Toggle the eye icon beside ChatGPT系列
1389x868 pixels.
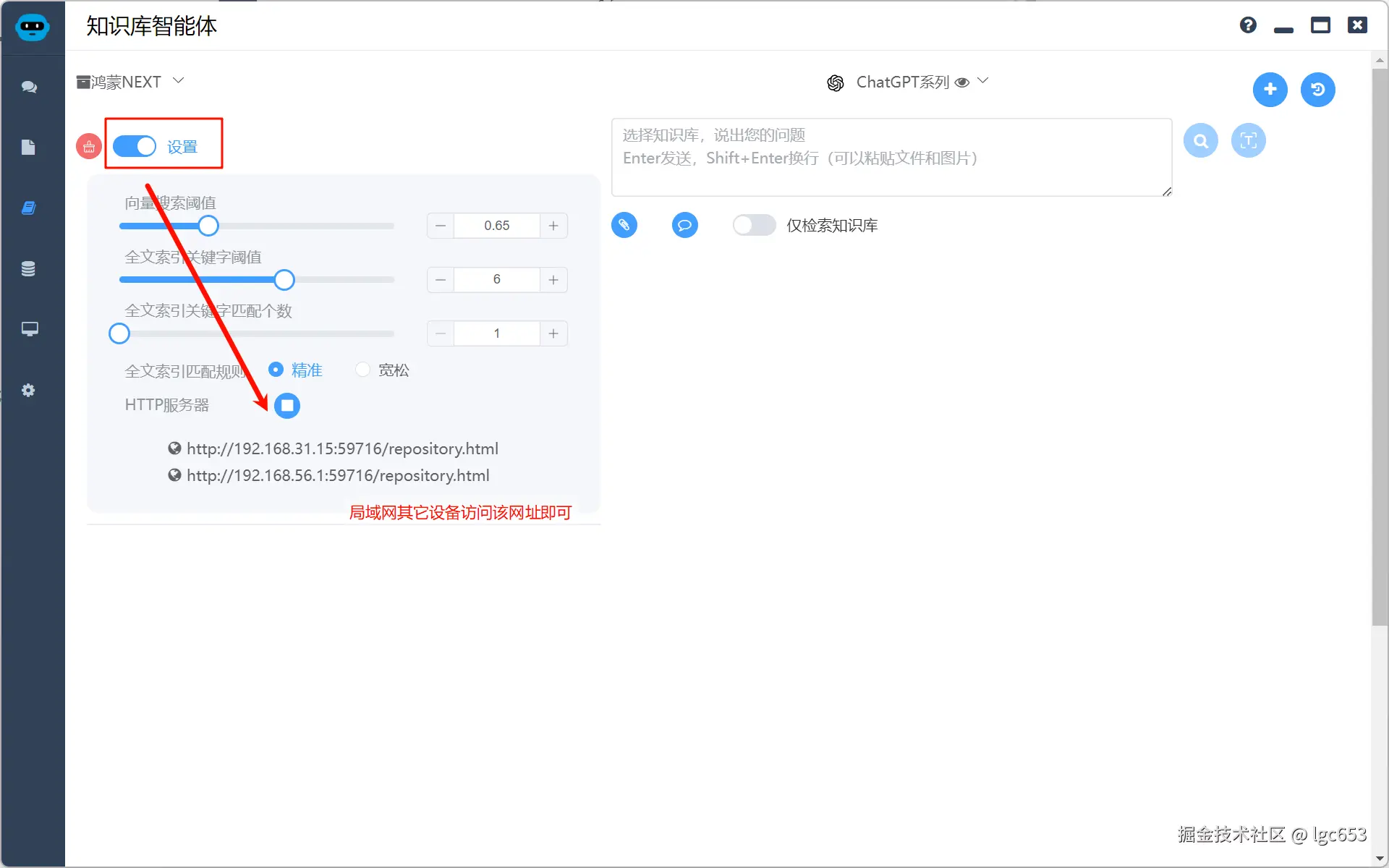961,82
